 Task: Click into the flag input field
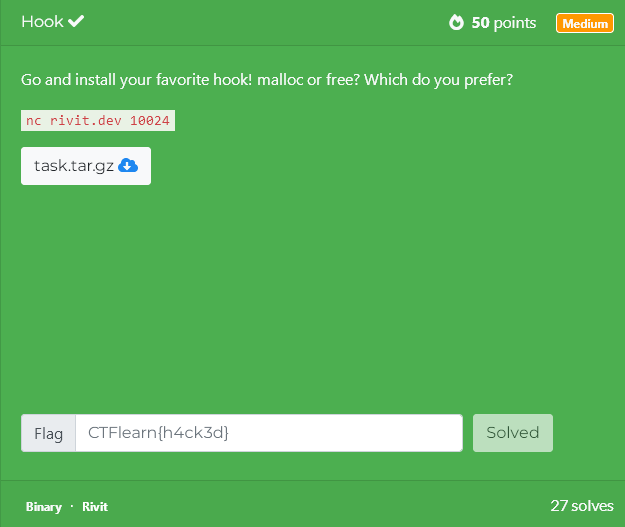tap(269, 433)
